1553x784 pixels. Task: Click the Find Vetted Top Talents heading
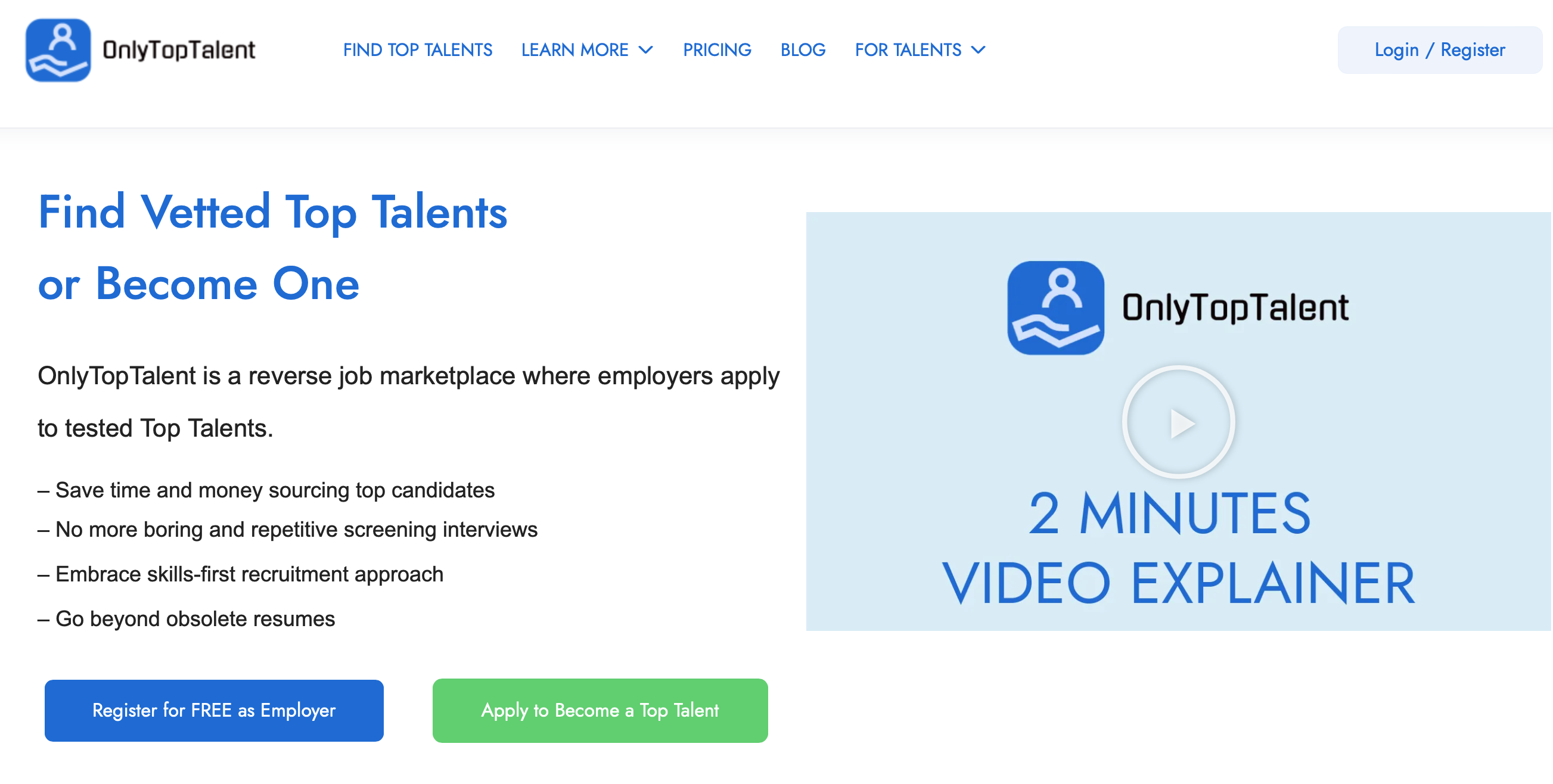pyautogui.click(x=272, y=212)
